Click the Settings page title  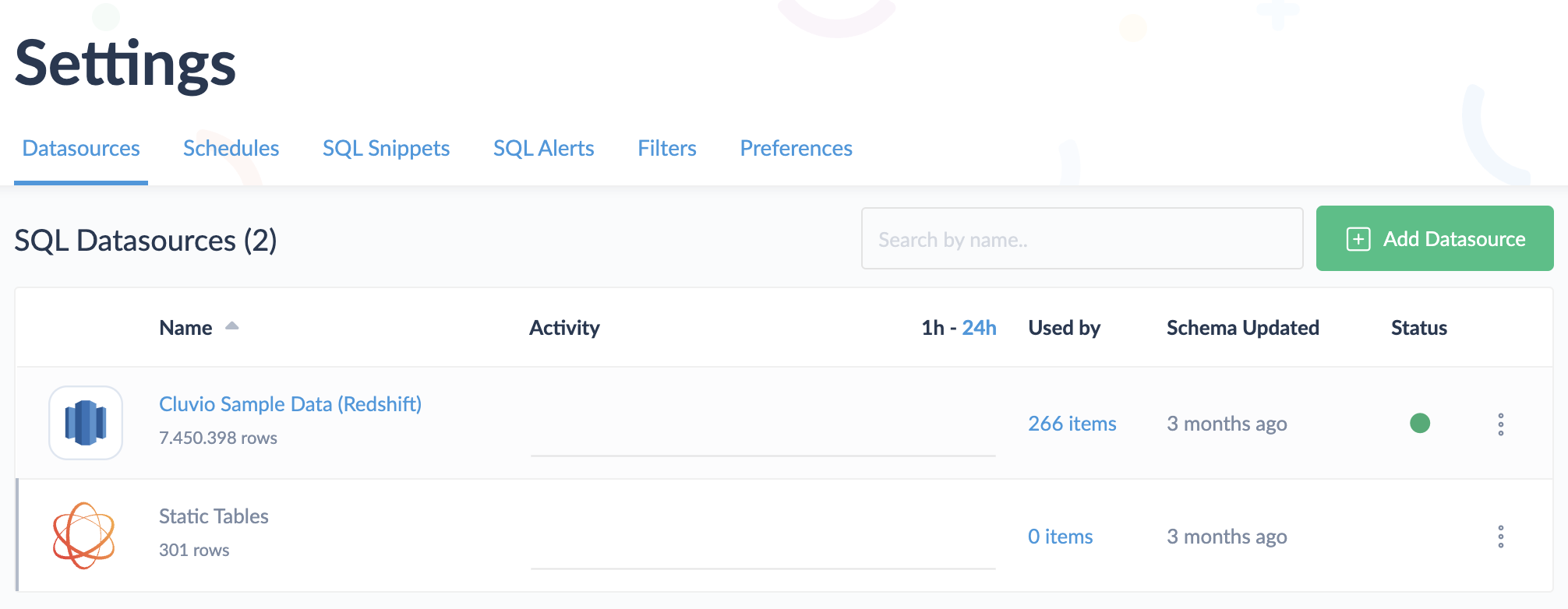125,65
